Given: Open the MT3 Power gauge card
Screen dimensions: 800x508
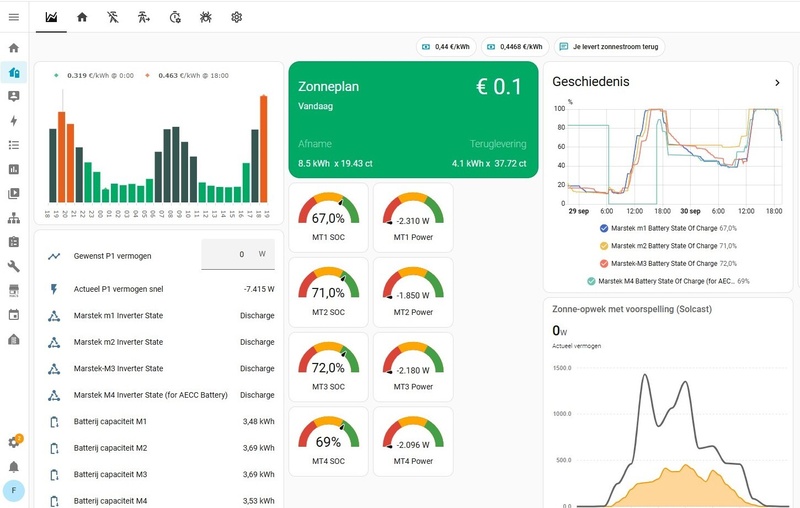Looking at the screenshot, I should pos(413,367).
